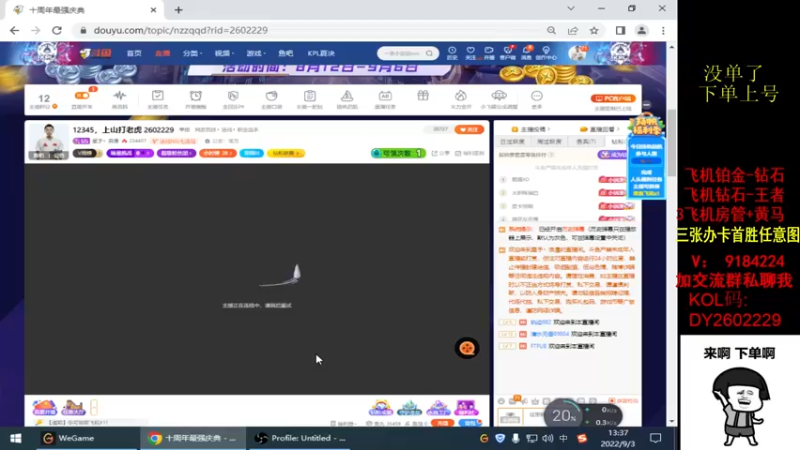Switch to the 贵宾 tab
Image resolution: width=800 pixels, height=450 pixels.
pos(586,142)
